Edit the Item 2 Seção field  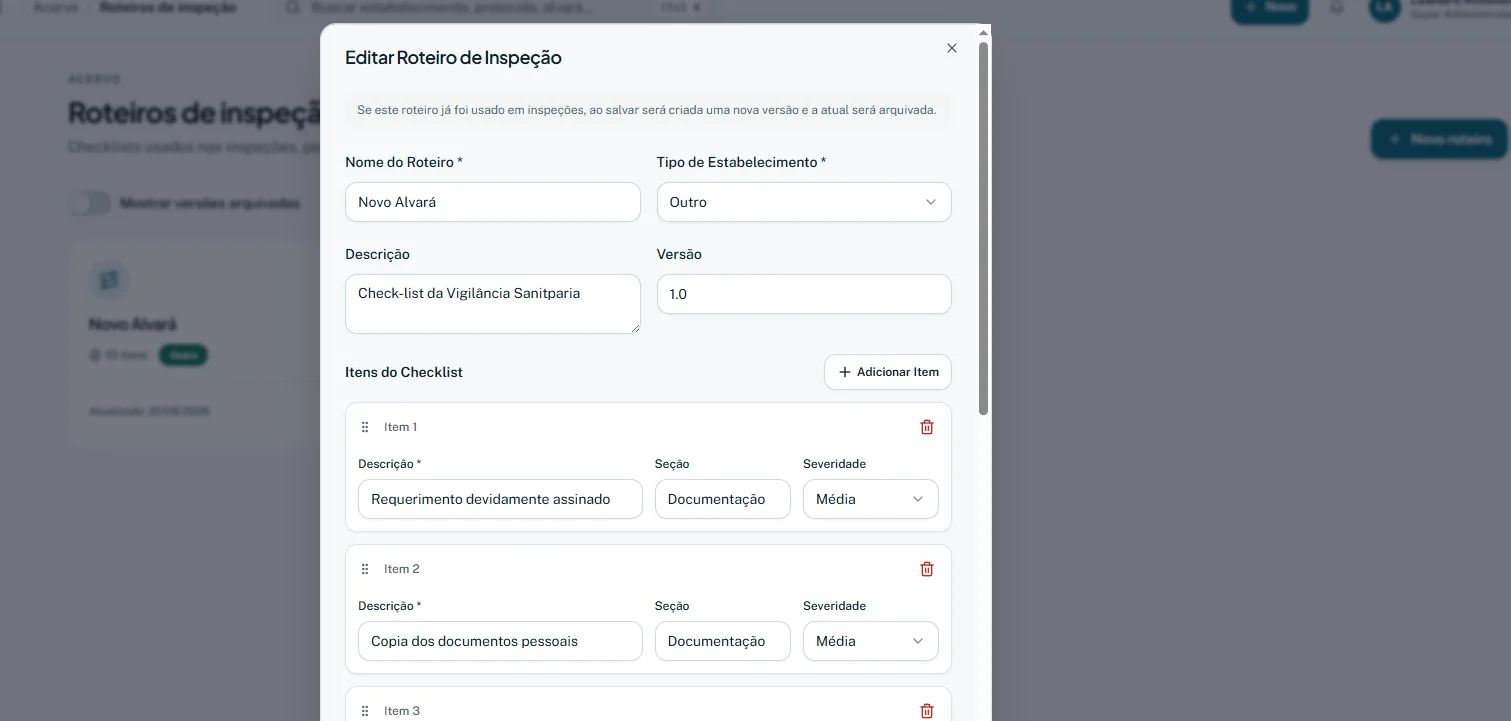pyautogui.click(x=723, y=641)
